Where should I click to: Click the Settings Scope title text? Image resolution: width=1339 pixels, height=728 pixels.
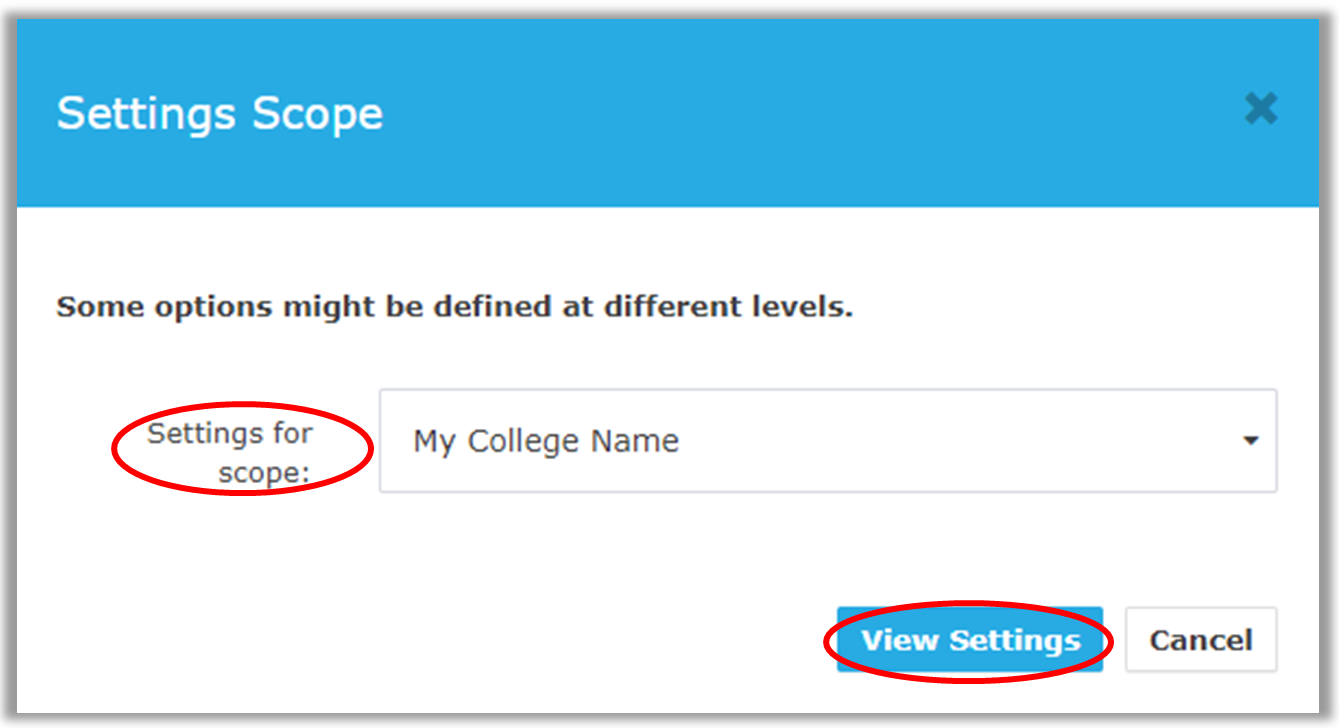tap(220, 113)
